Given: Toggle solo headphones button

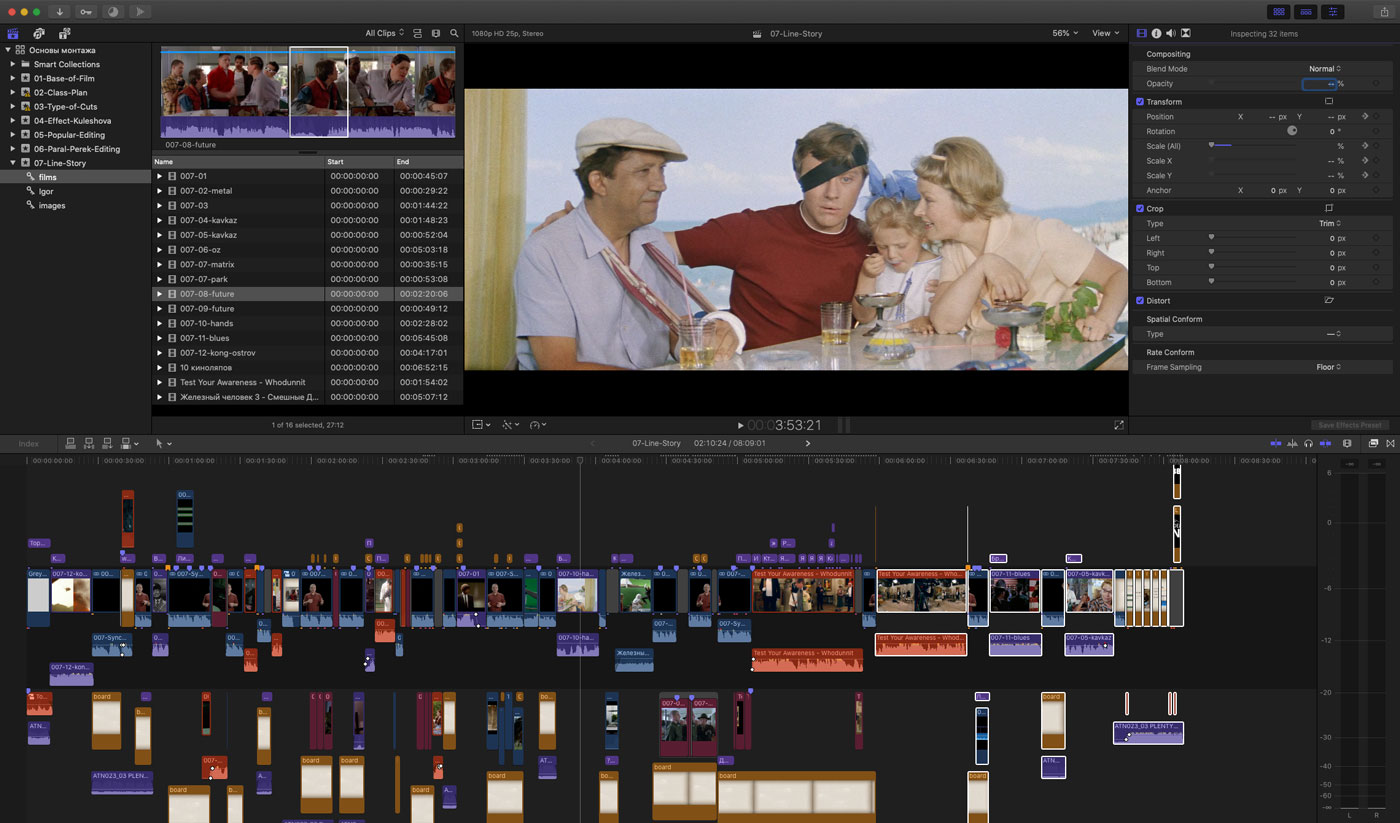Looking at the screenshot, I should 1309,443.
